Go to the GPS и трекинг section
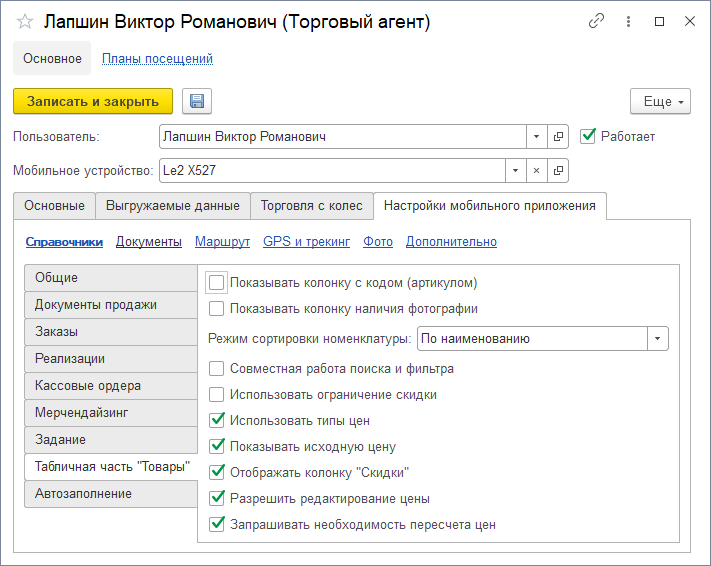 click(x=306, y=241)
